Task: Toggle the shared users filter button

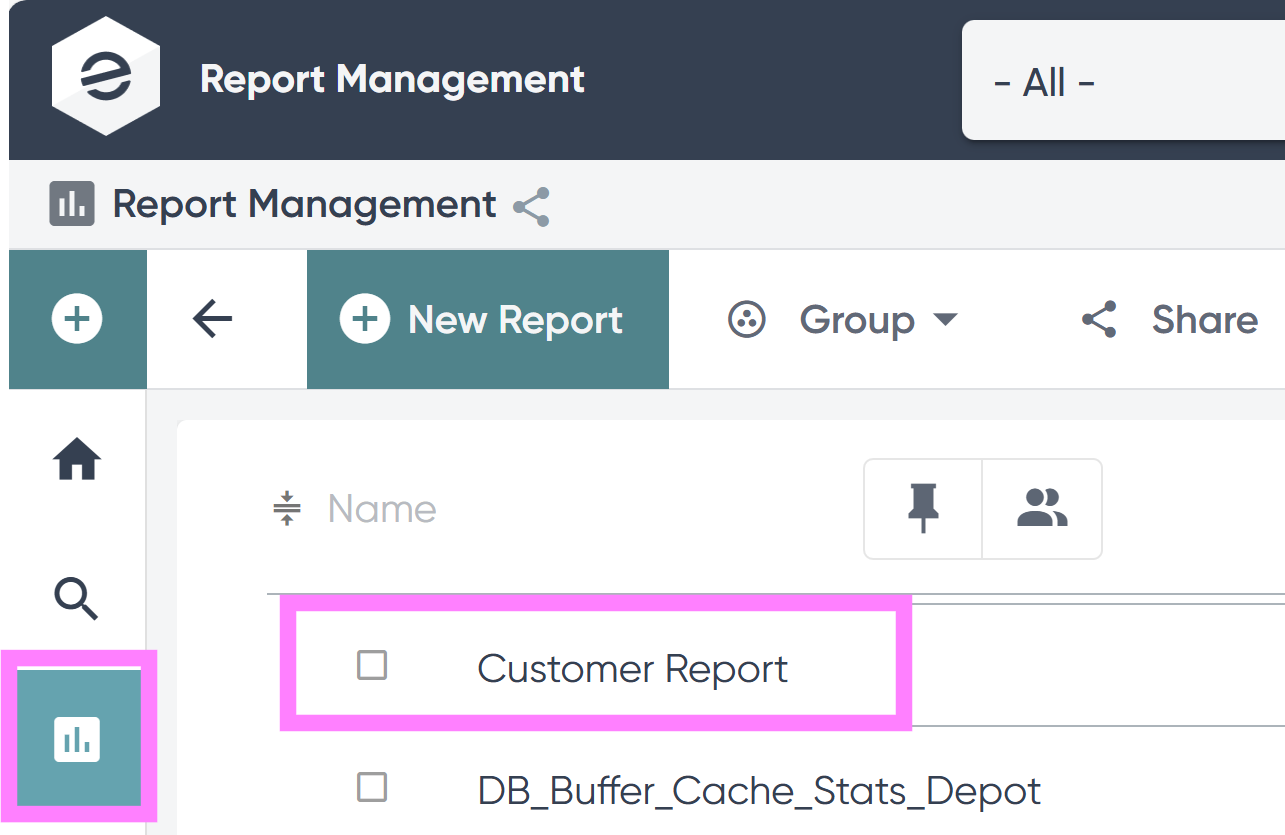Action: [x=1042, y=508]
